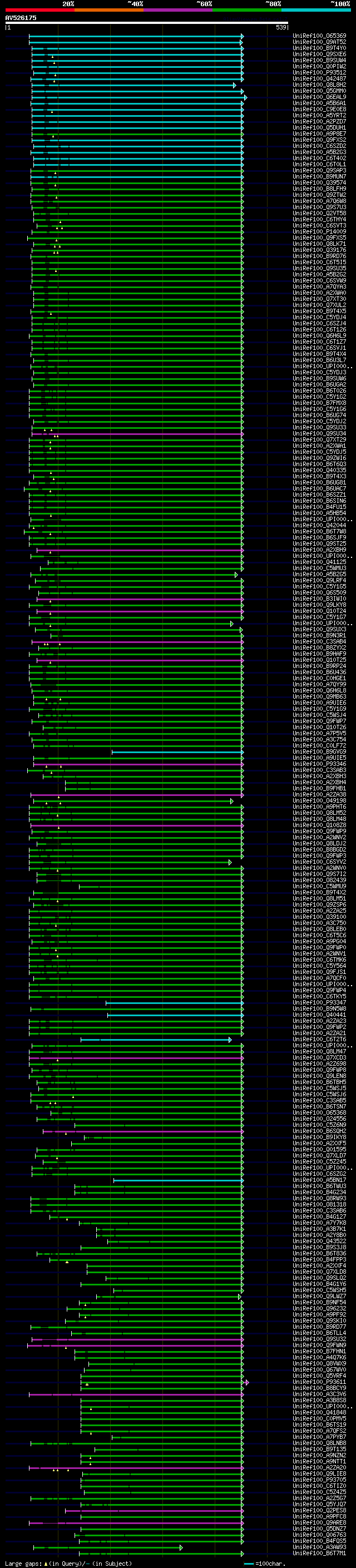Click hit label UniRef100_P93512
This screenshot has width=356, height=1568.
point(319,72)
